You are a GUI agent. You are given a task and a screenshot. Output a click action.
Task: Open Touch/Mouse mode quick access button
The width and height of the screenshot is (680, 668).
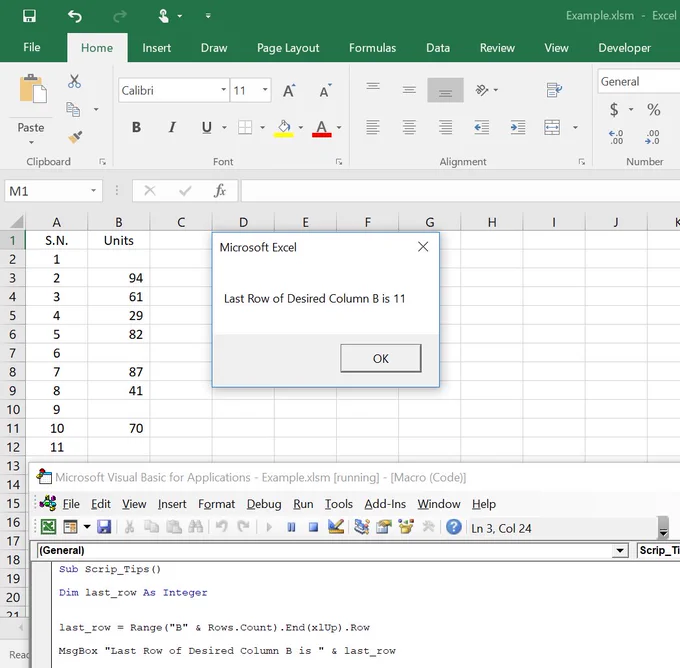(163, 16)
